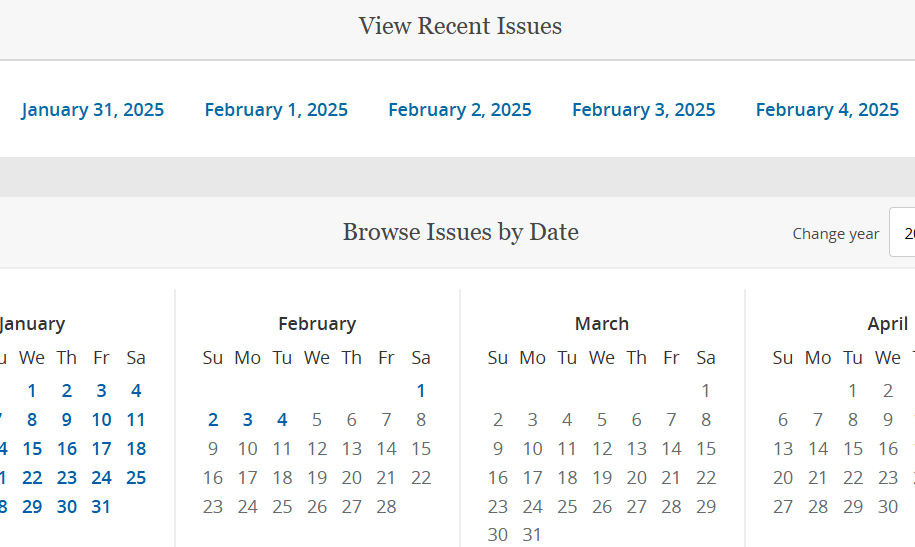Choose January 25 in the January calendar
Image resolution: width=915 pixels, height=547 pixels.
pyautogui.click(x=137, y=478)
